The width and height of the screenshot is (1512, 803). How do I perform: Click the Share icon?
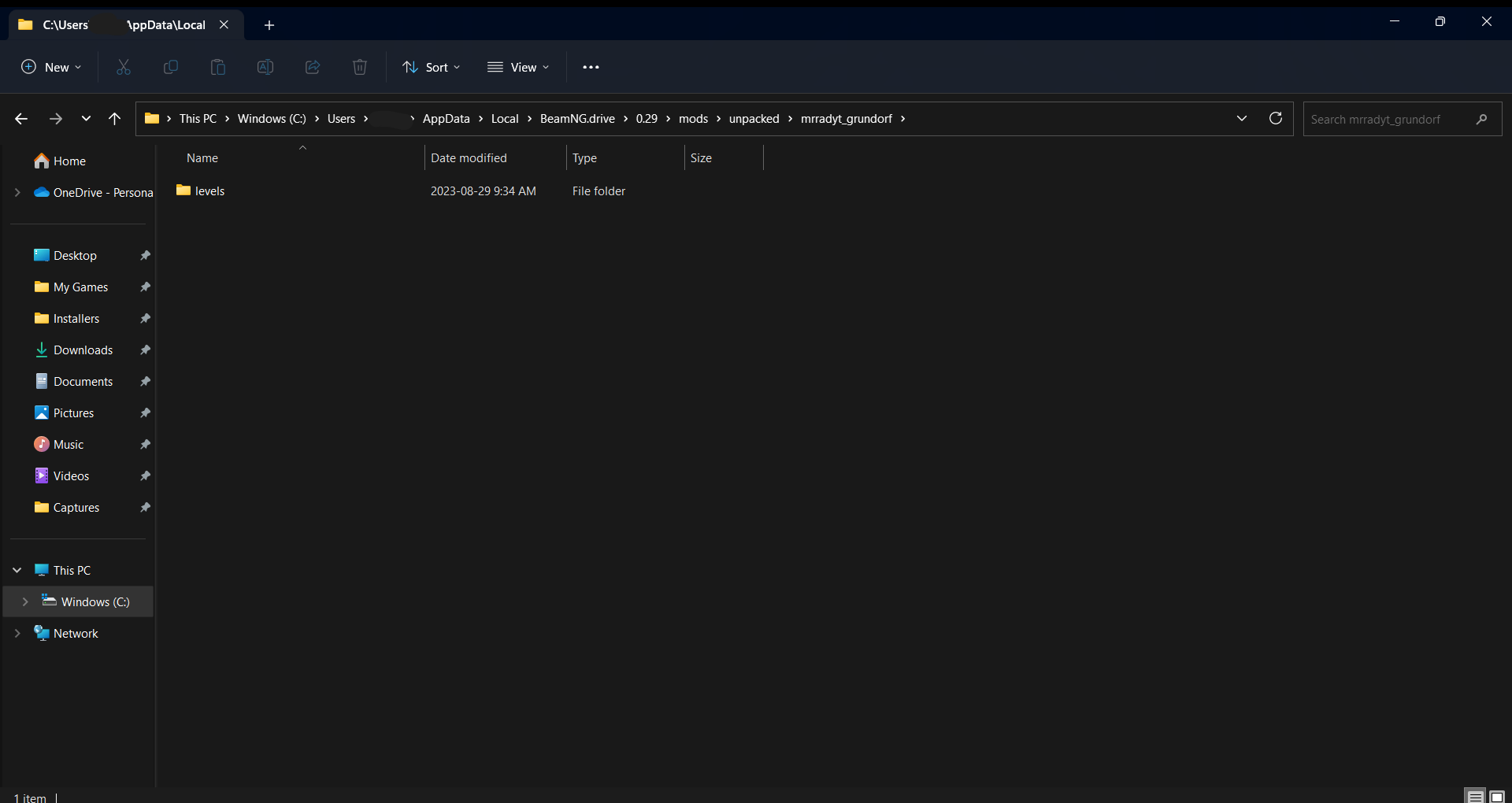click(313, 67)
